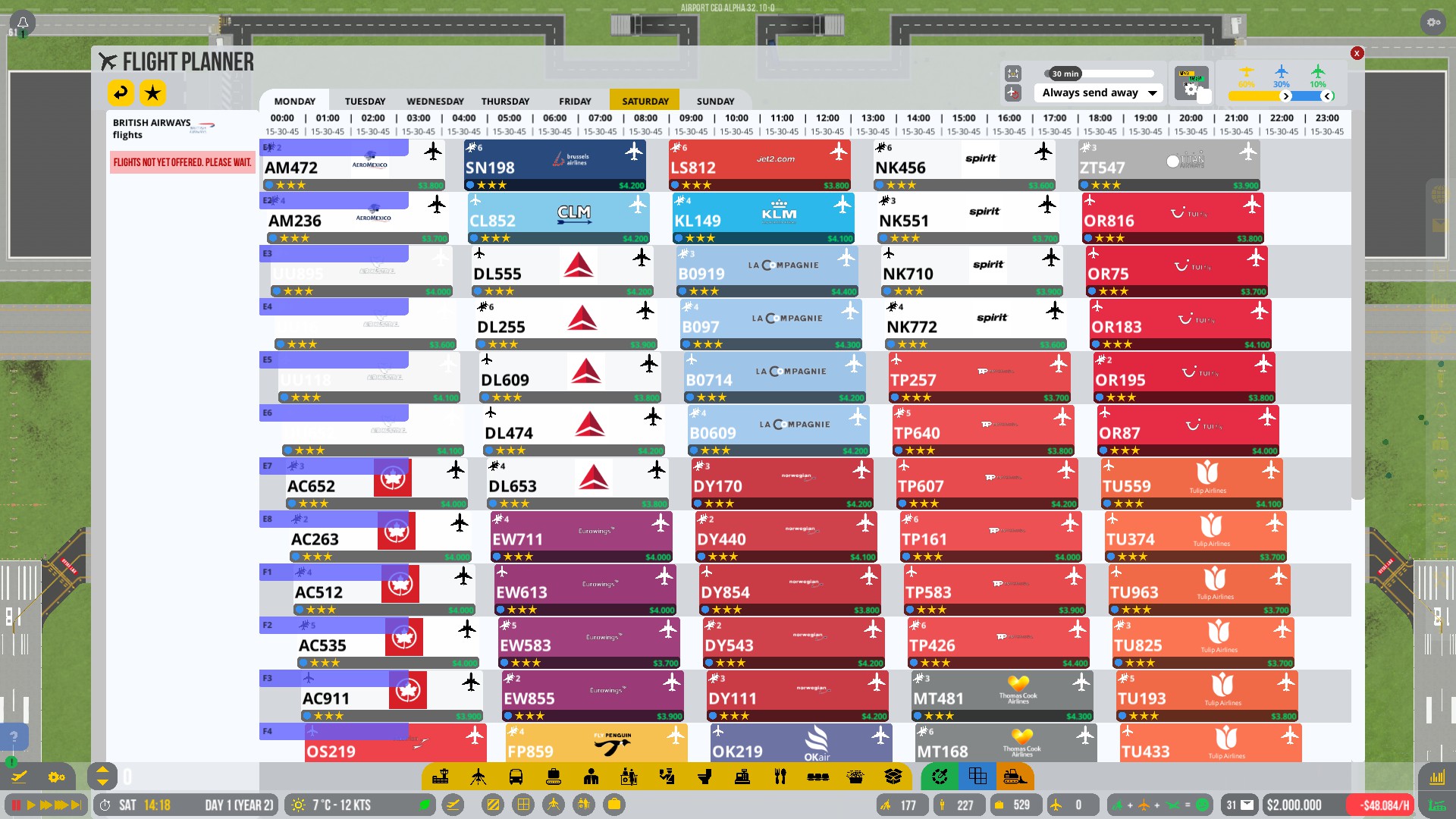
Task: Open the staff room build menu
Action: pos(591,777)
